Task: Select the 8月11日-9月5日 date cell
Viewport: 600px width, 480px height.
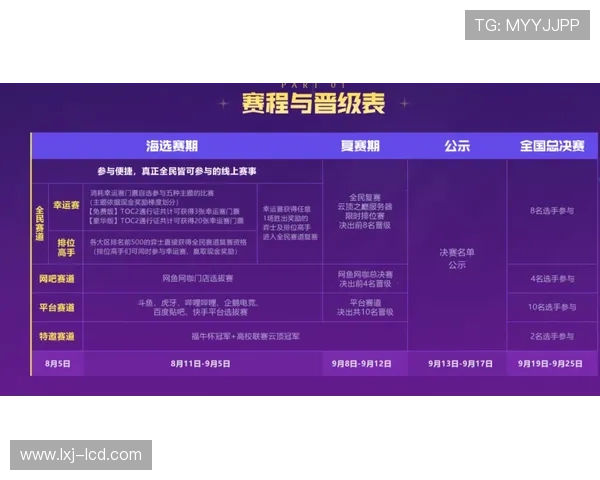Action: point(200,364)
